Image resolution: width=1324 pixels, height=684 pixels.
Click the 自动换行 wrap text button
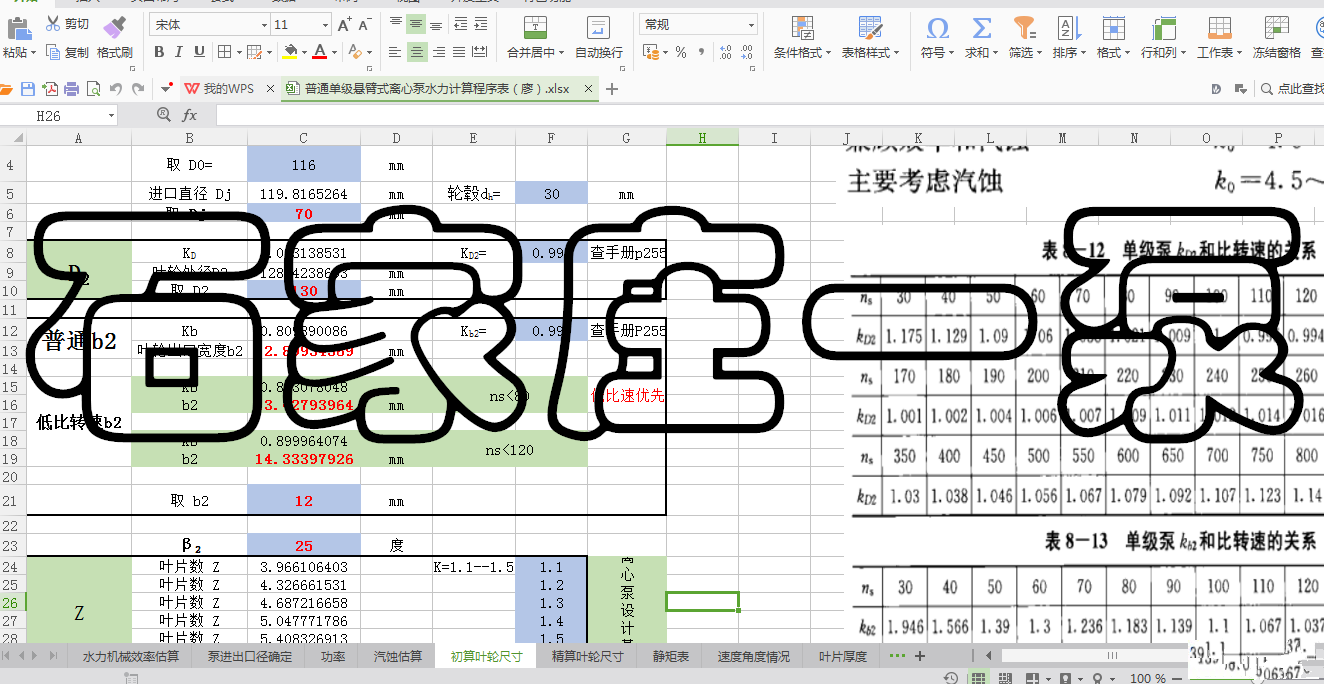pos(598,37)
